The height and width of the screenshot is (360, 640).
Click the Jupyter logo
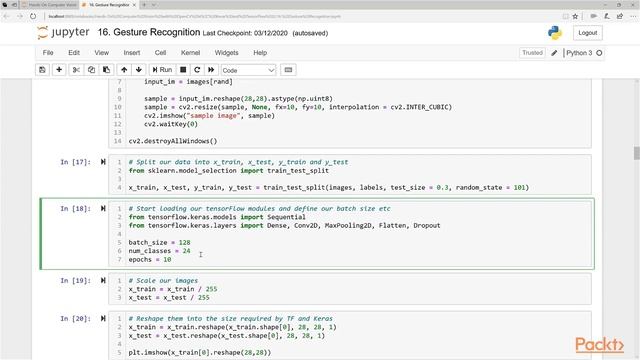(x=63, y=33)
